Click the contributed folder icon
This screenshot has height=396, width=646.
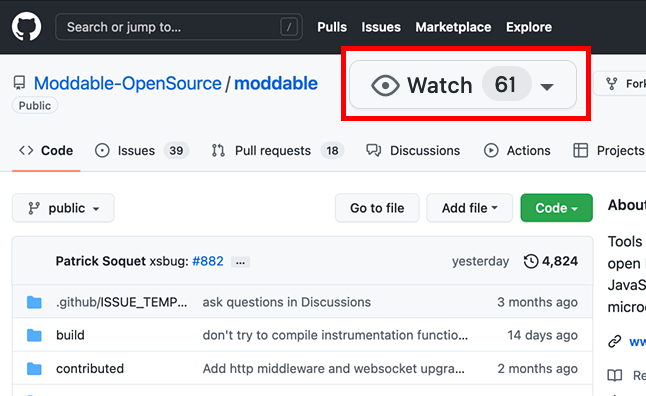(x=34, y=368)
